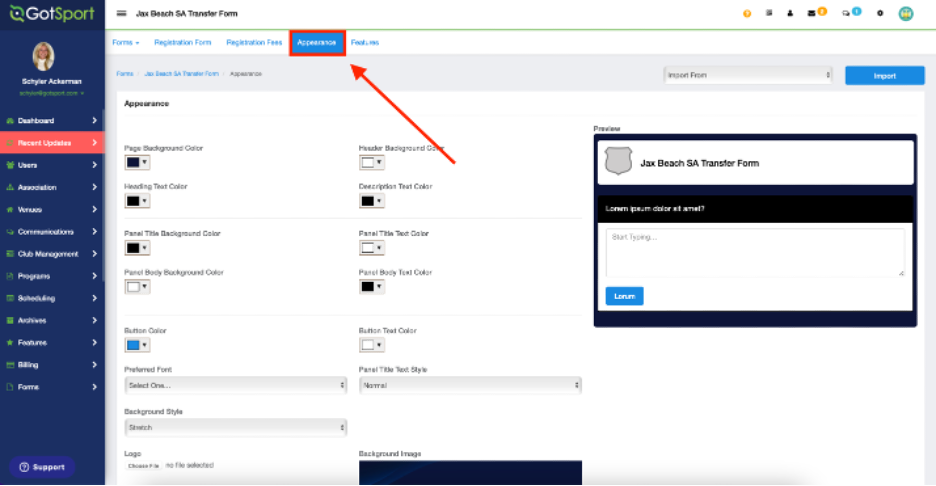Viewport: 936px width, 486px height.
Task: Click the Venues sidebar icon
Action: coord(10,210)
